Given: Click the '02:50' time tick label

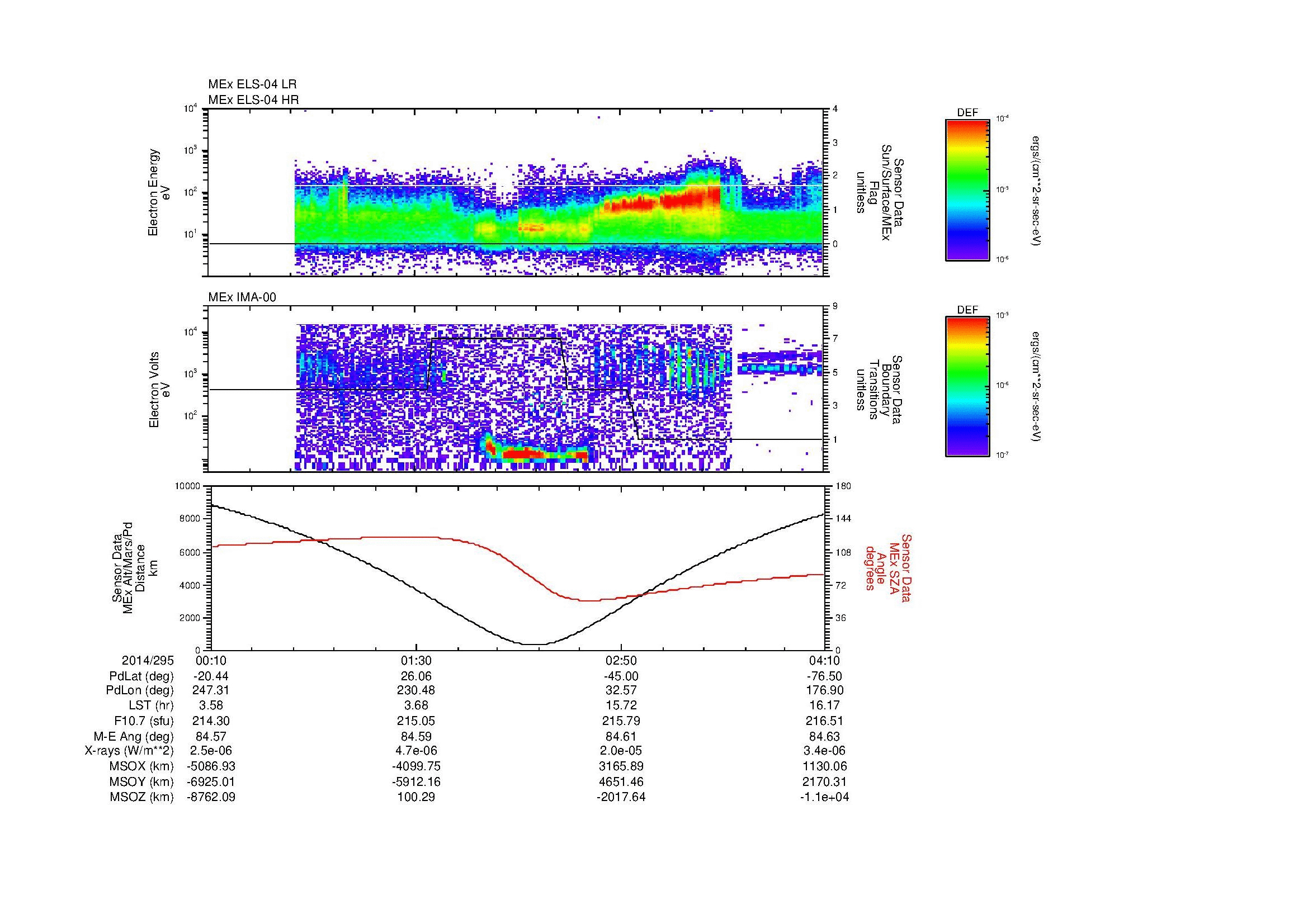Looking at the screenshot, I should click(621, 660).
